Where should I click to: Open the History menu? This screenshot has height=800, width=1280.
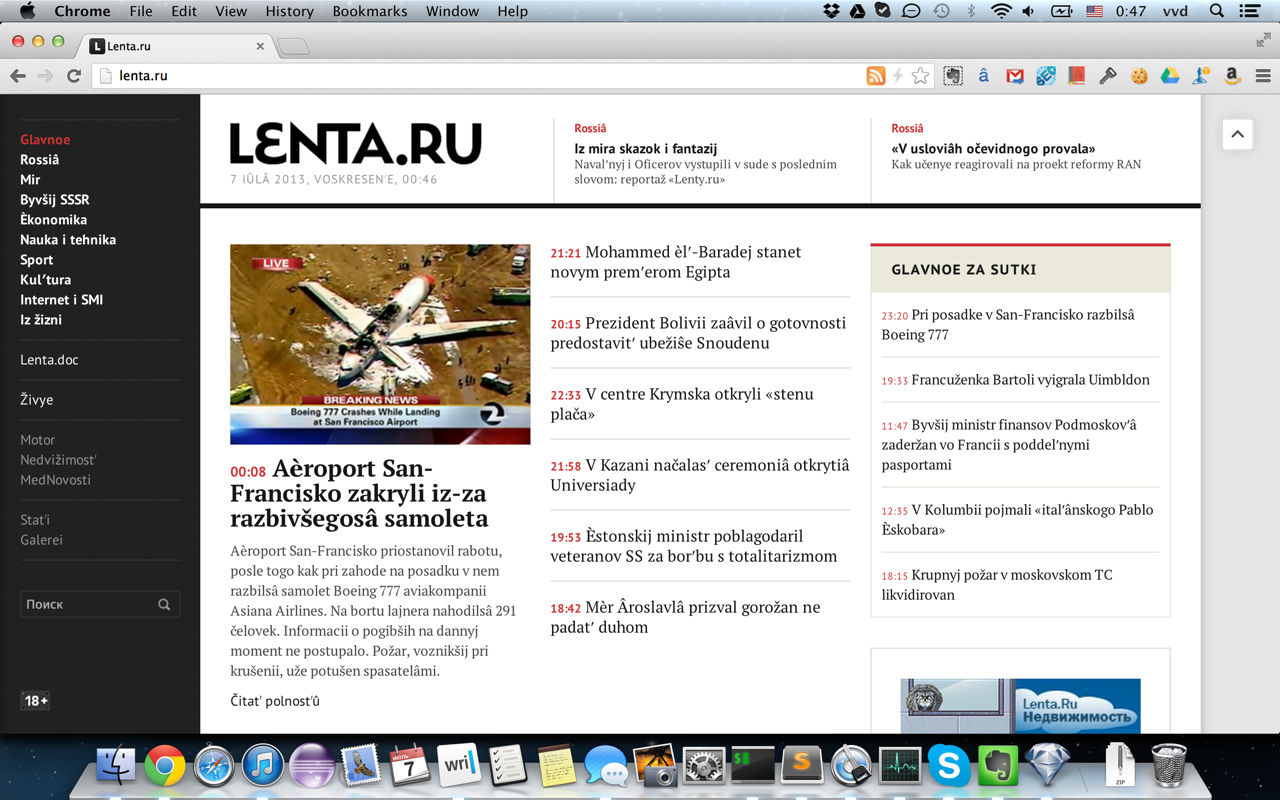[289, 11]
